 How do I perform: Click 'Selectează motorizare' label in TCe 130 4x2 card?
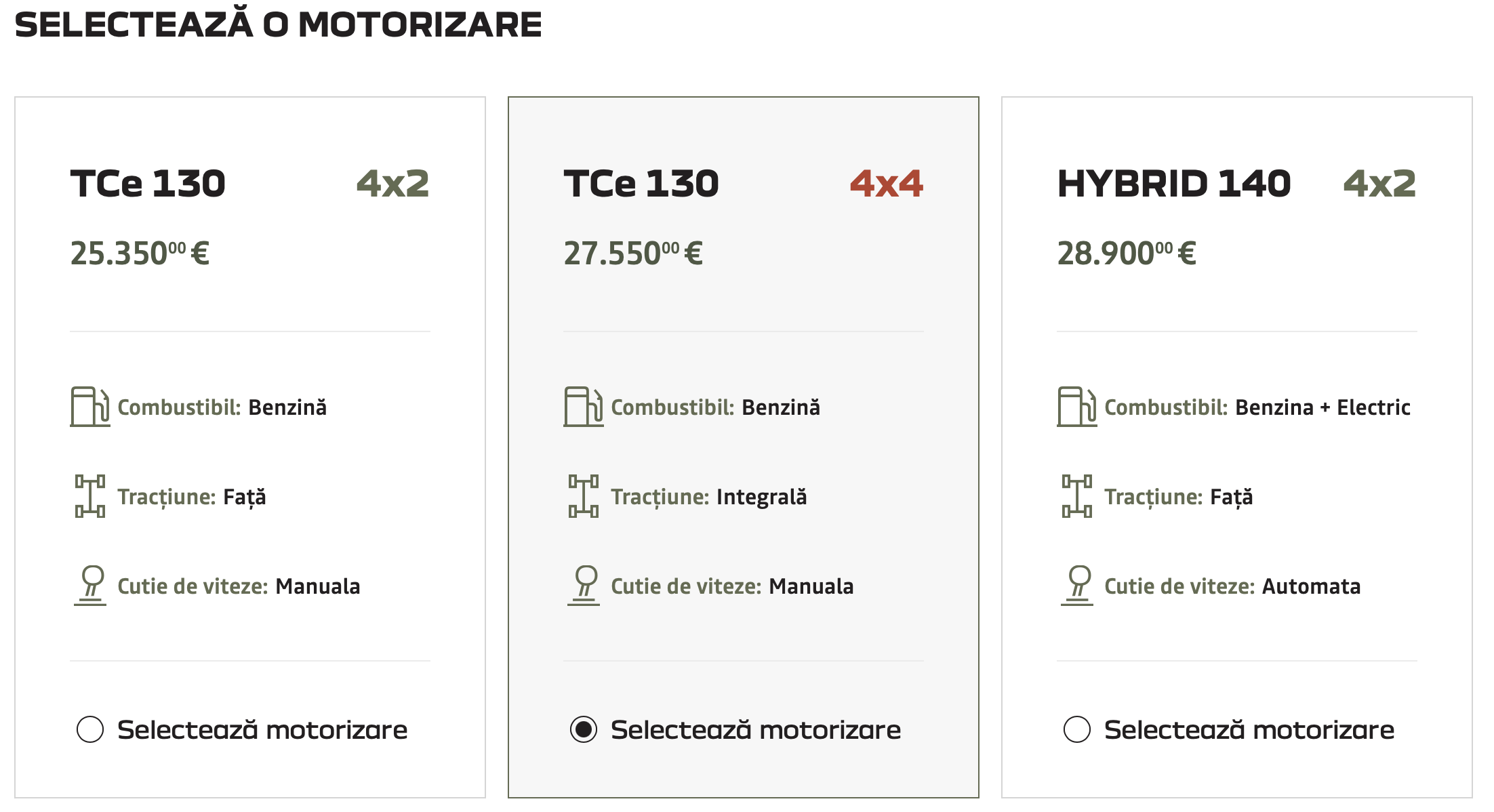click(262, 730)
